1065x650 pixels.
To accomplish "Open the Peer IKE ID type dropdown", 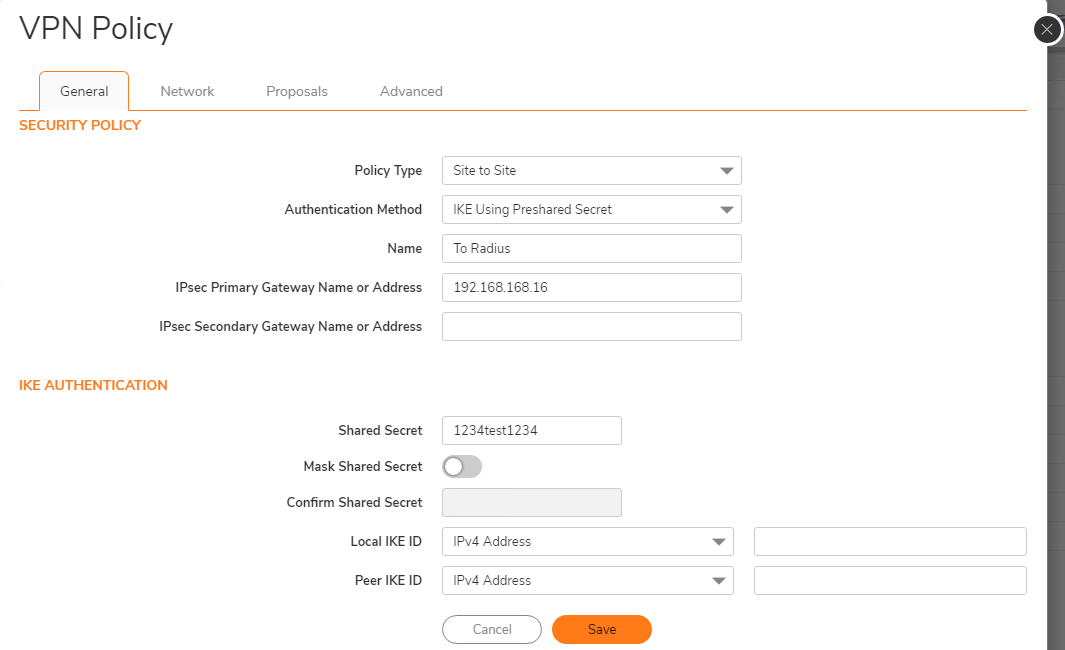I will click(587, 580).
